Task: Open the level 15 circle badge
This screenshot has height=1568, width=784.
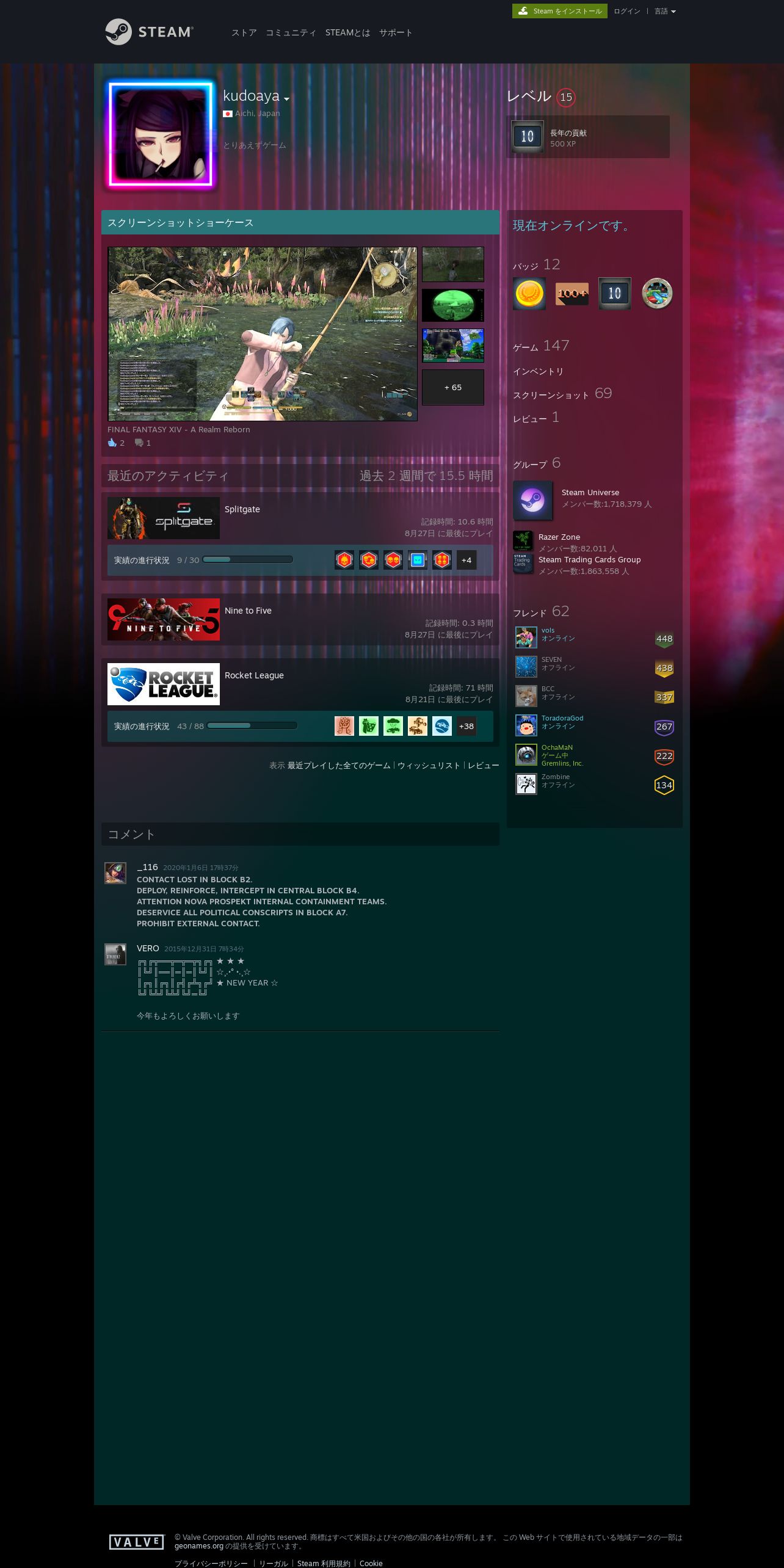Action: [x=566, y=97]
